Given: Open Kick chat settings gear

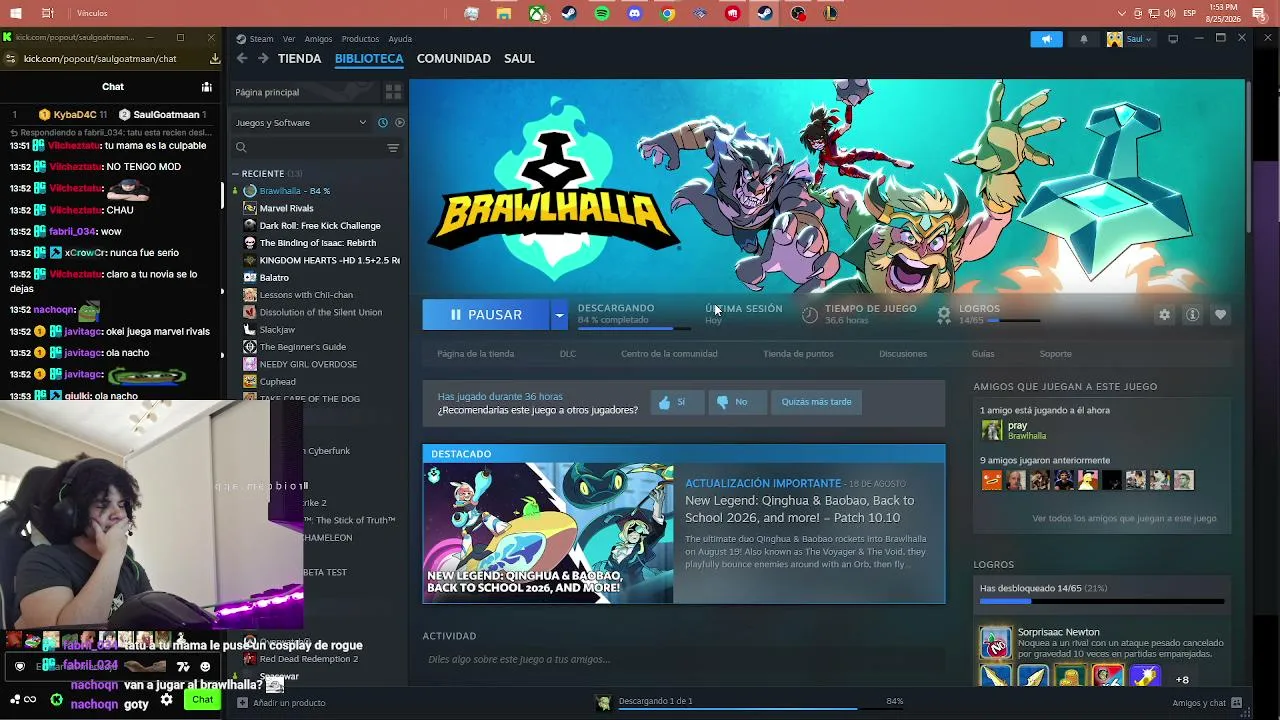Looking at the screenshot, I should coord(166,699).
